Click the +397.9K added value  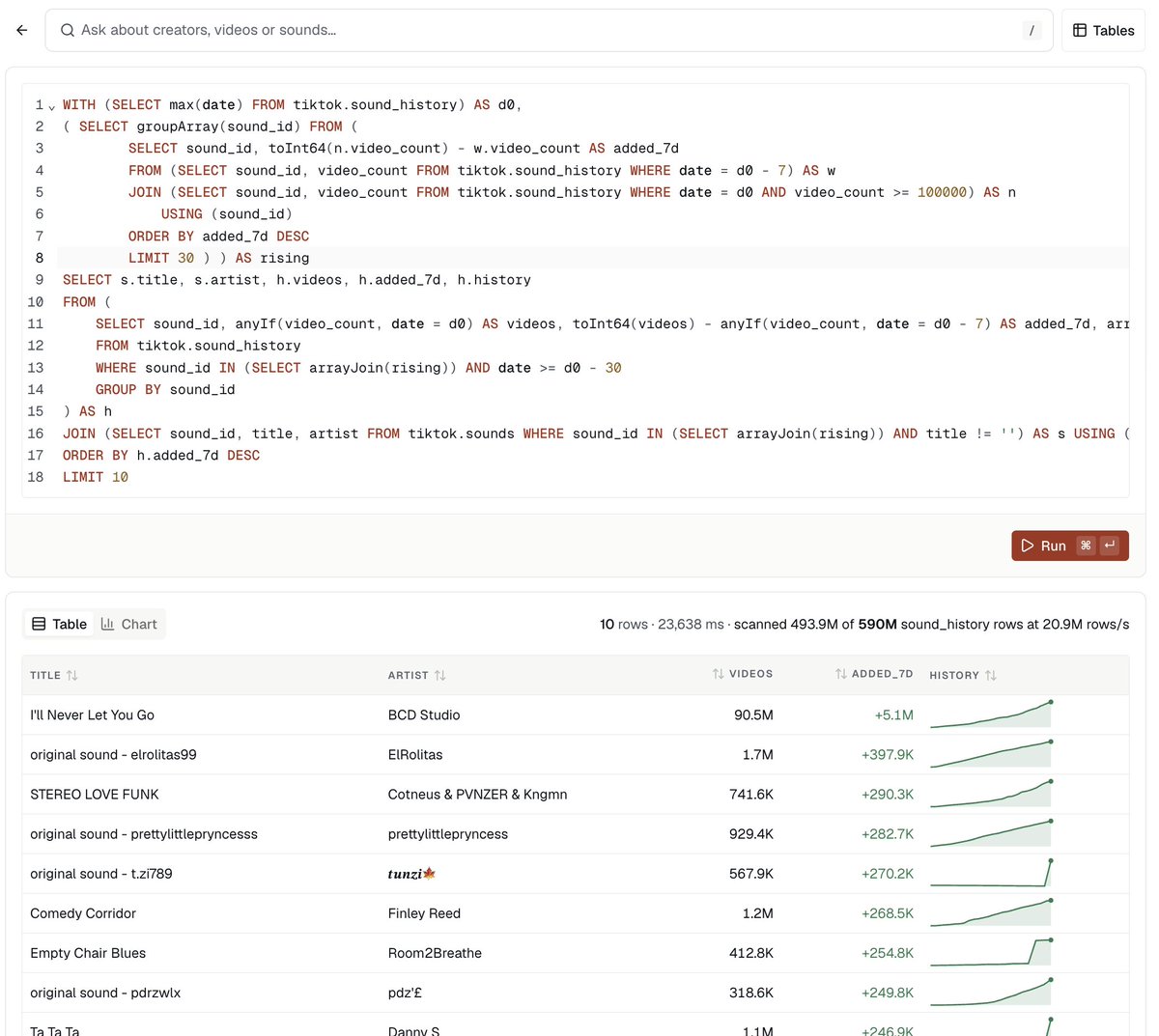coord(888,754)
